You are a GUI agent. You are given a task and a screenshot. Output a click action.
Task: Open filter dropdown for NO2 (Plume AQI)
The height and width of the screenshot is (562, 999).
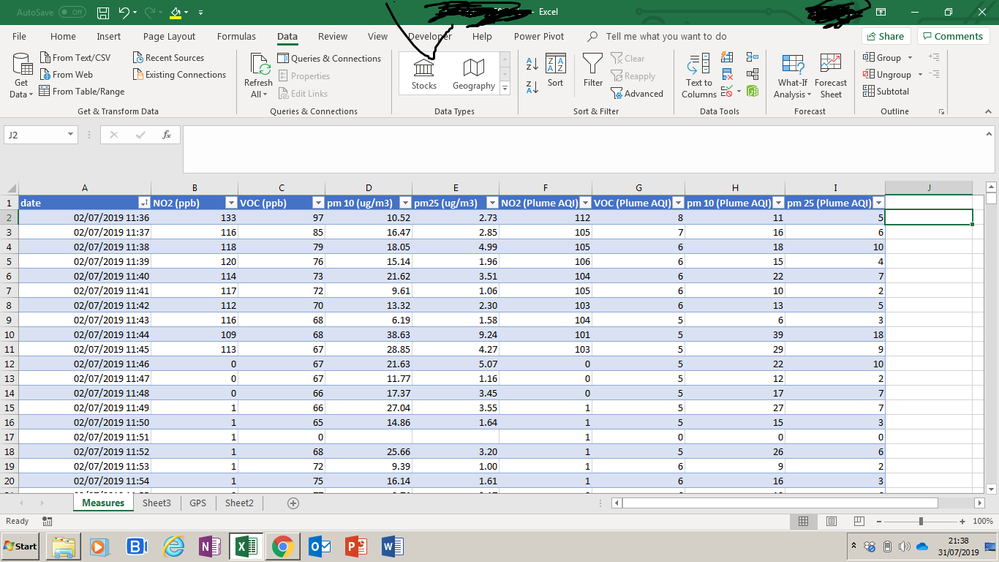585,203
